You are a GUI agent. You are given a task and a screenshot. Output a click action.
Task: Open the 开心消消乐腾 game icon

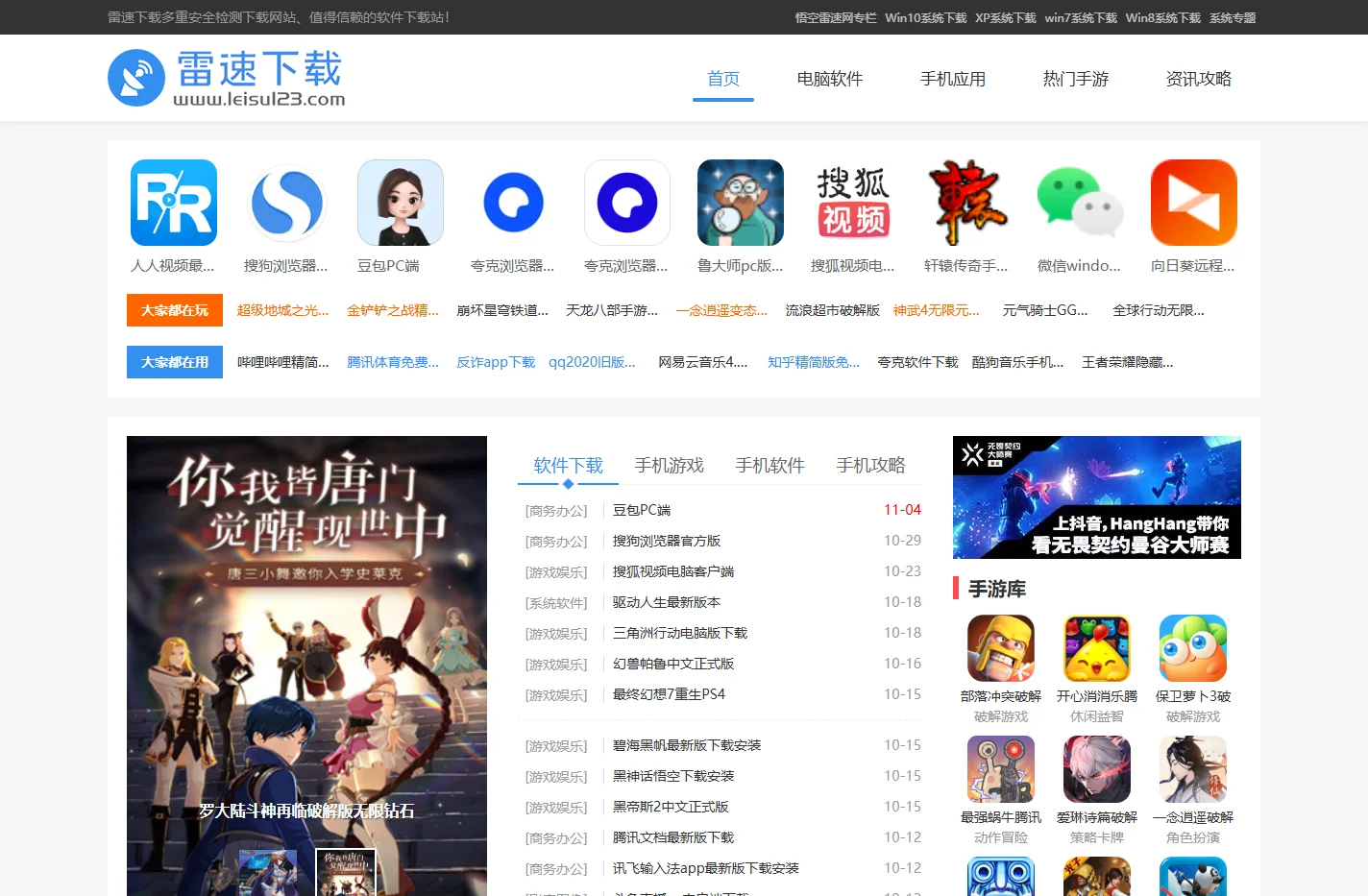[x=1097, y=648]
